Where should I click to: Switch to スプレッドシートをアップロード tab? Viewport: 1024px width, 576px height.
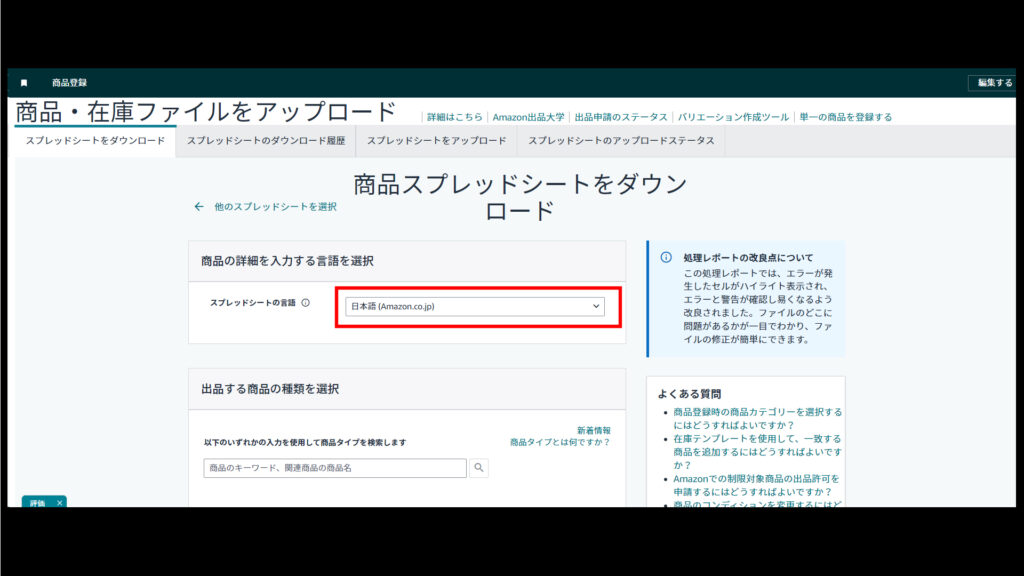tap(436, 140)
